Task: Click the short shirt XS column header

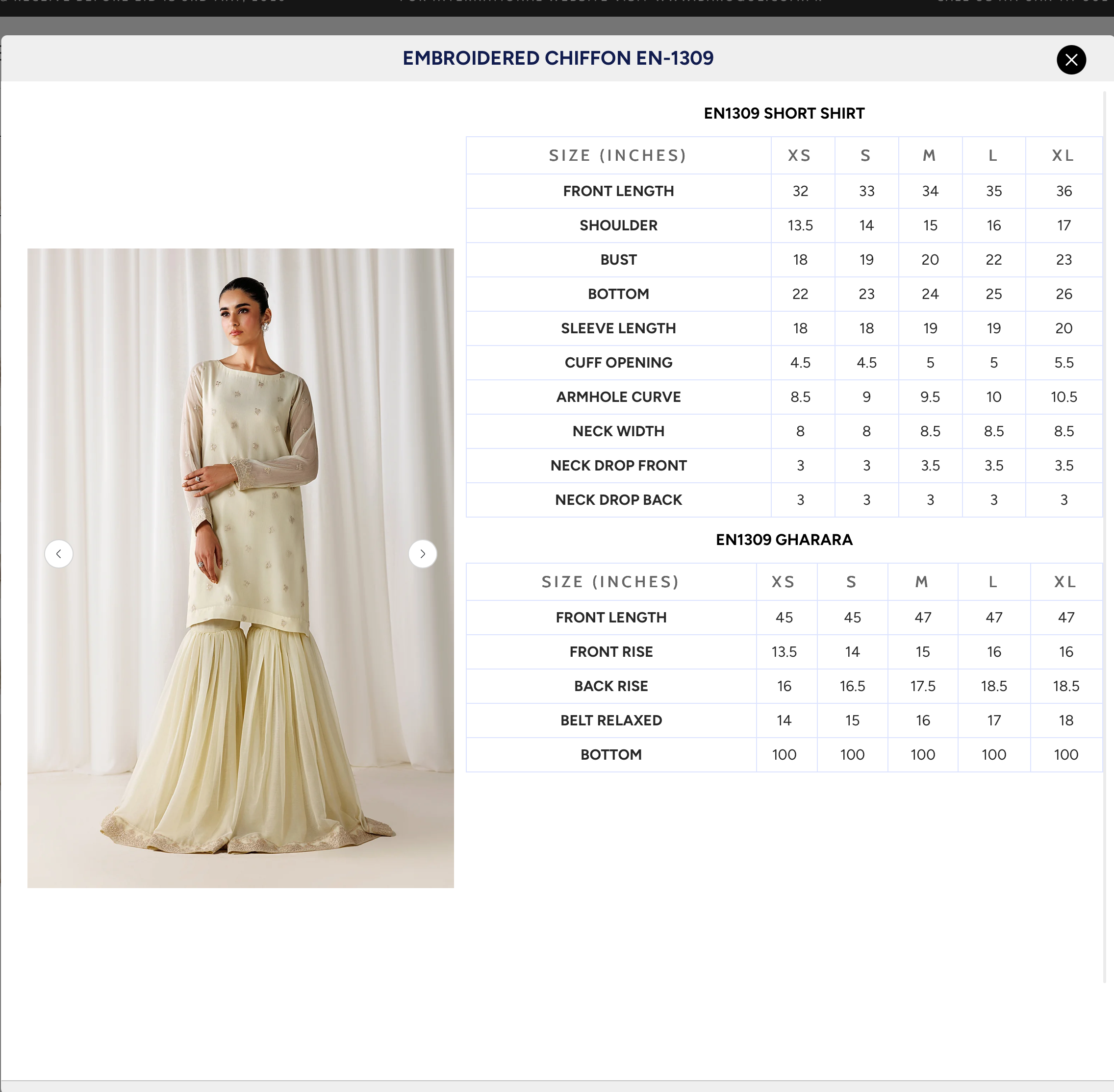Action: (x=800, y=155)
